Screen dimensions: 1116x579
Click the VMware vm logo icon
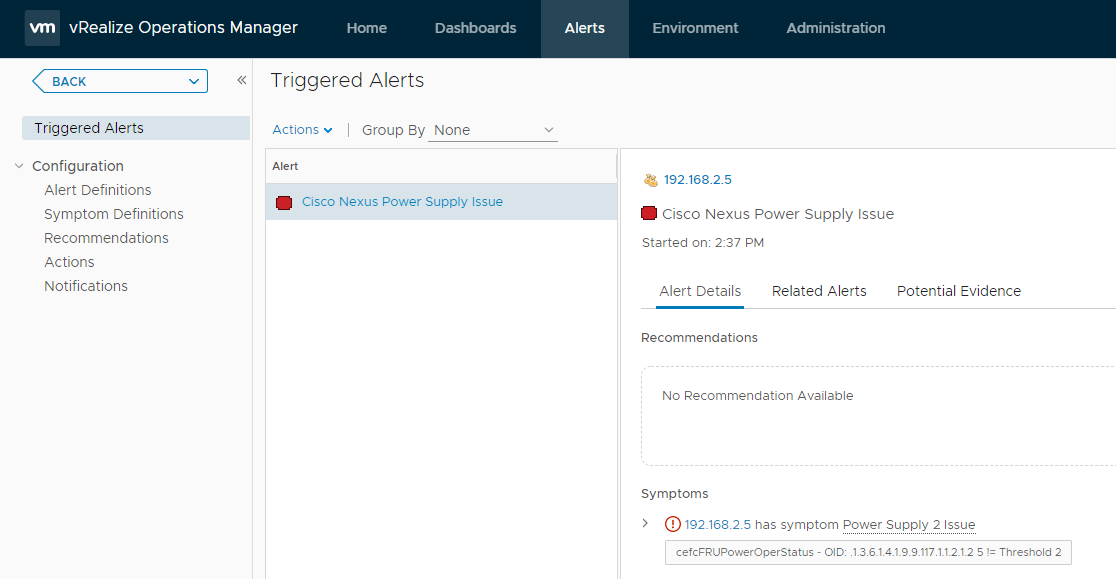(x=42, y=28)
